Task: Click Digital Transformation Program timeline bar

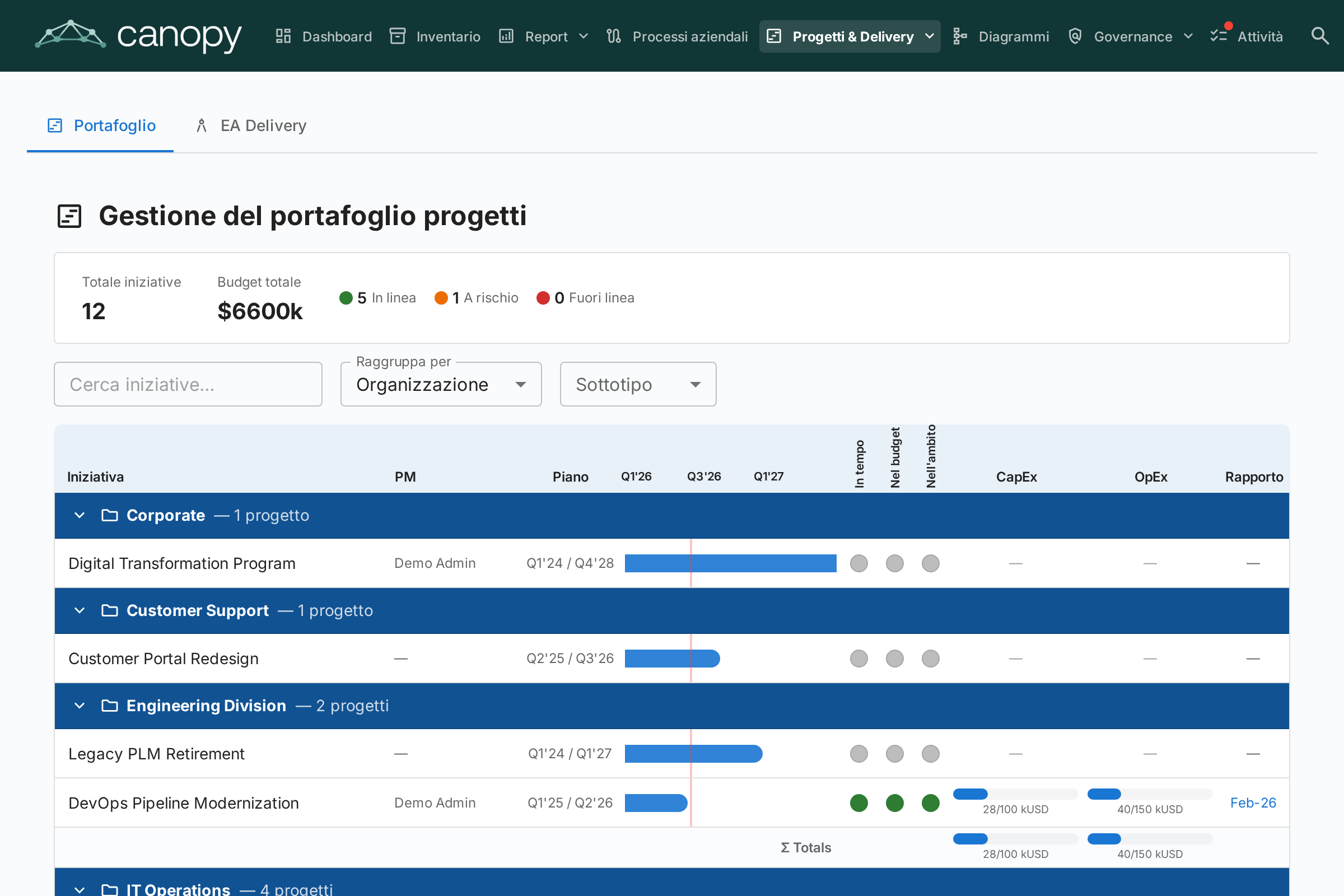Action: [x=730, y=563]
